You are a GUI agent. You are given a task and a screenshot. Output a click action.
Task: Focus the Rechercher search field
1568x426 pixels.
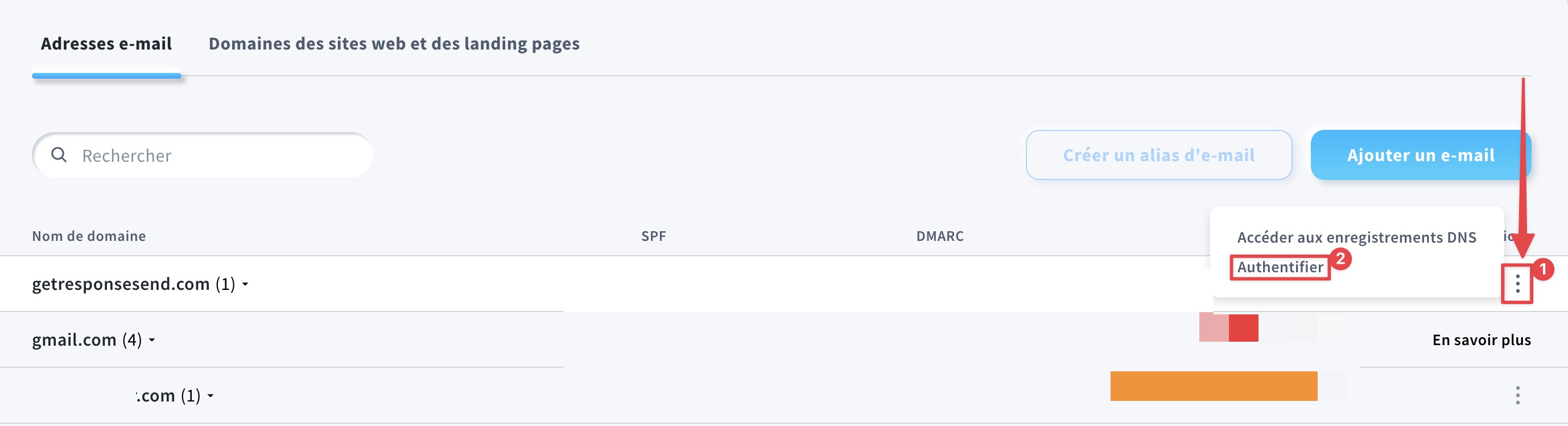point(219,155)
